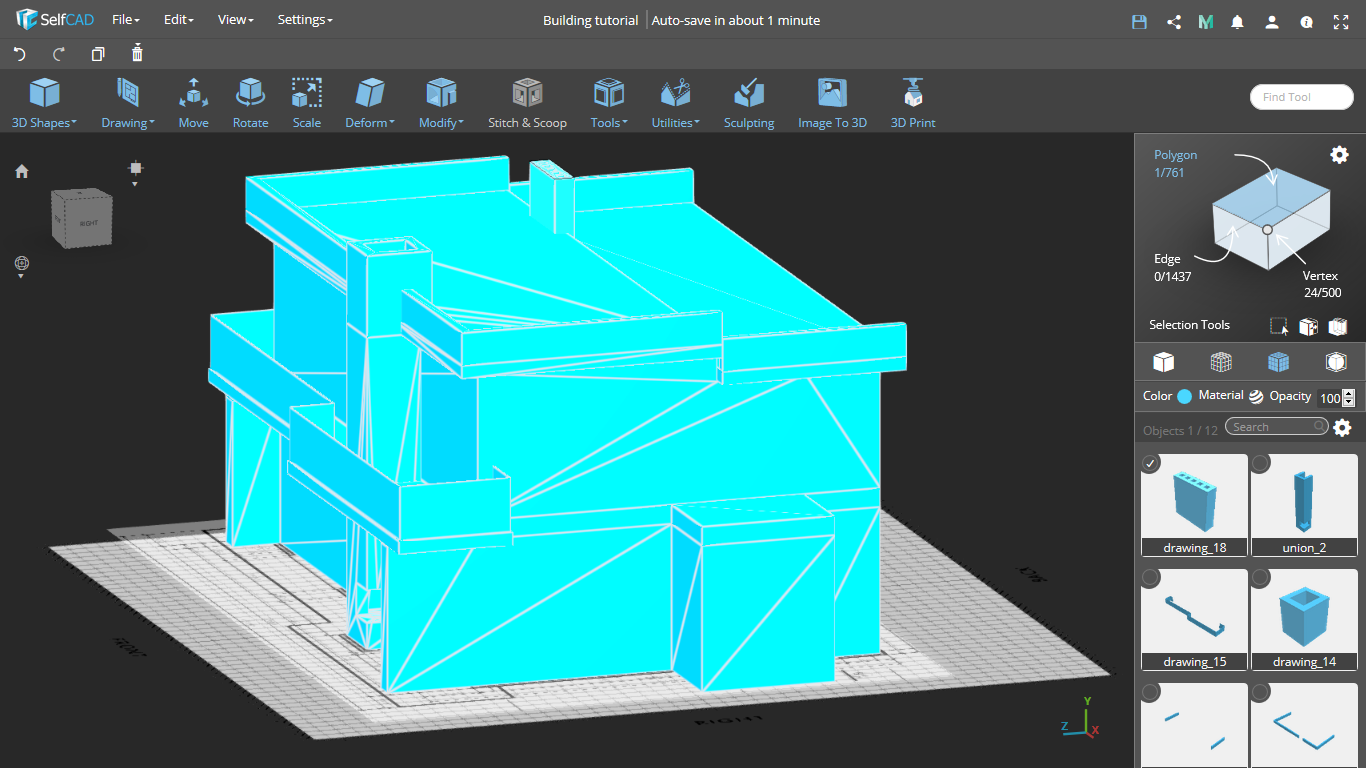Click the Home view icon
The width and height of the screenshot is (1366, 768).
point(22,172)
